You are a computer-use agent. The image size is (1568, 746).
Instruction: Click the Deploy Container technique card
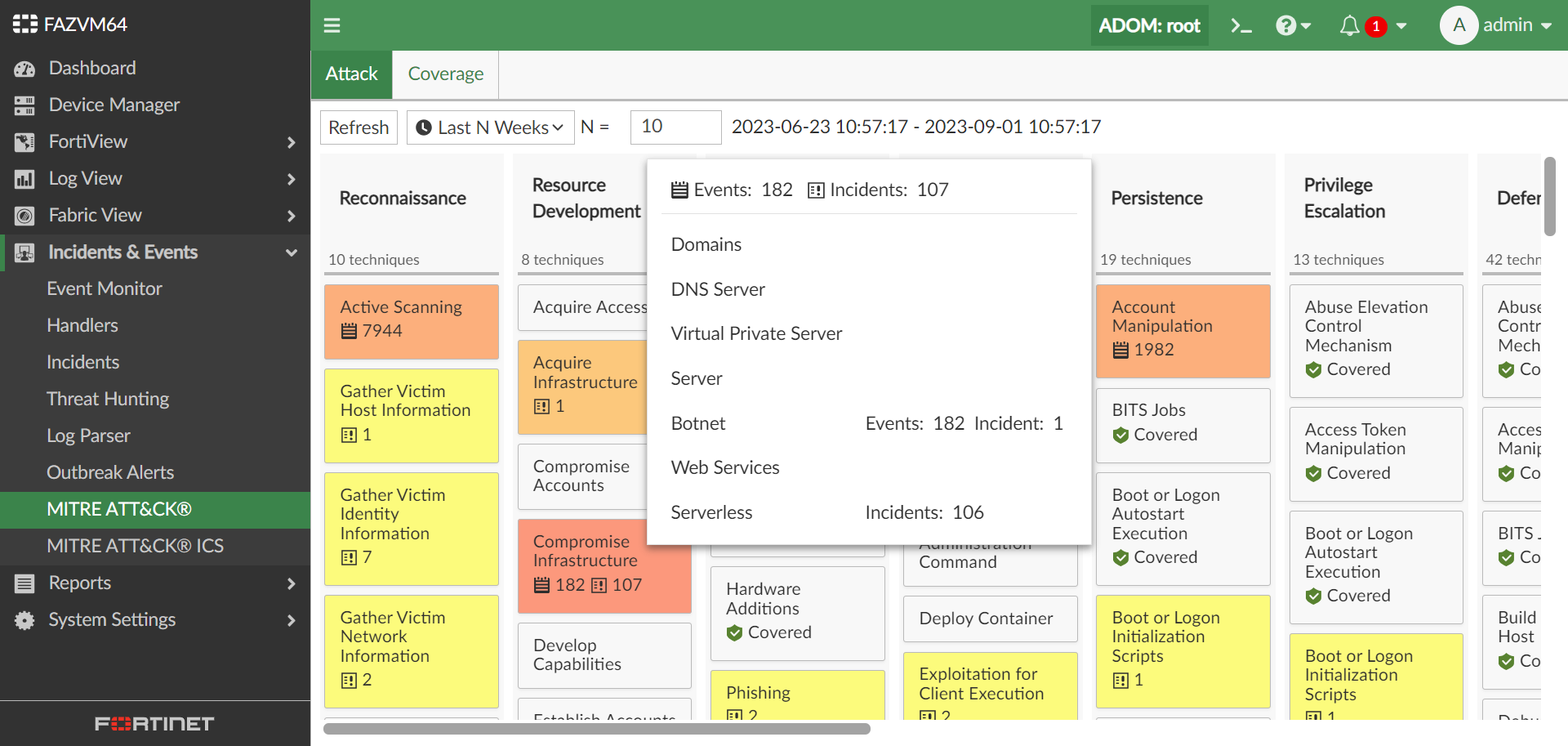click(x=990, y=619)
